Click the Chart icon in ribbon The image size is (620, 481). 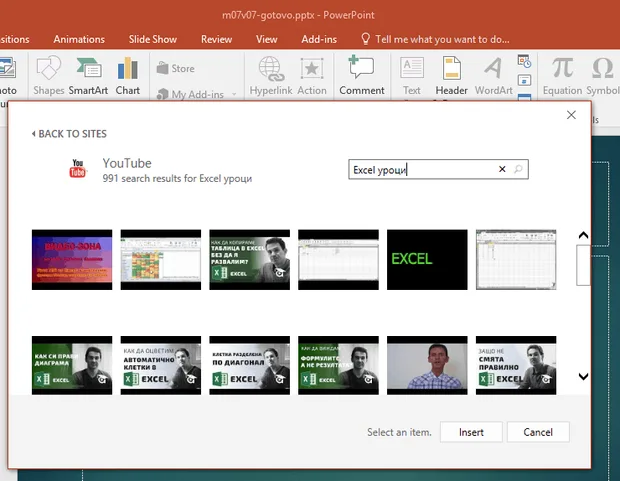click(128, 68)
